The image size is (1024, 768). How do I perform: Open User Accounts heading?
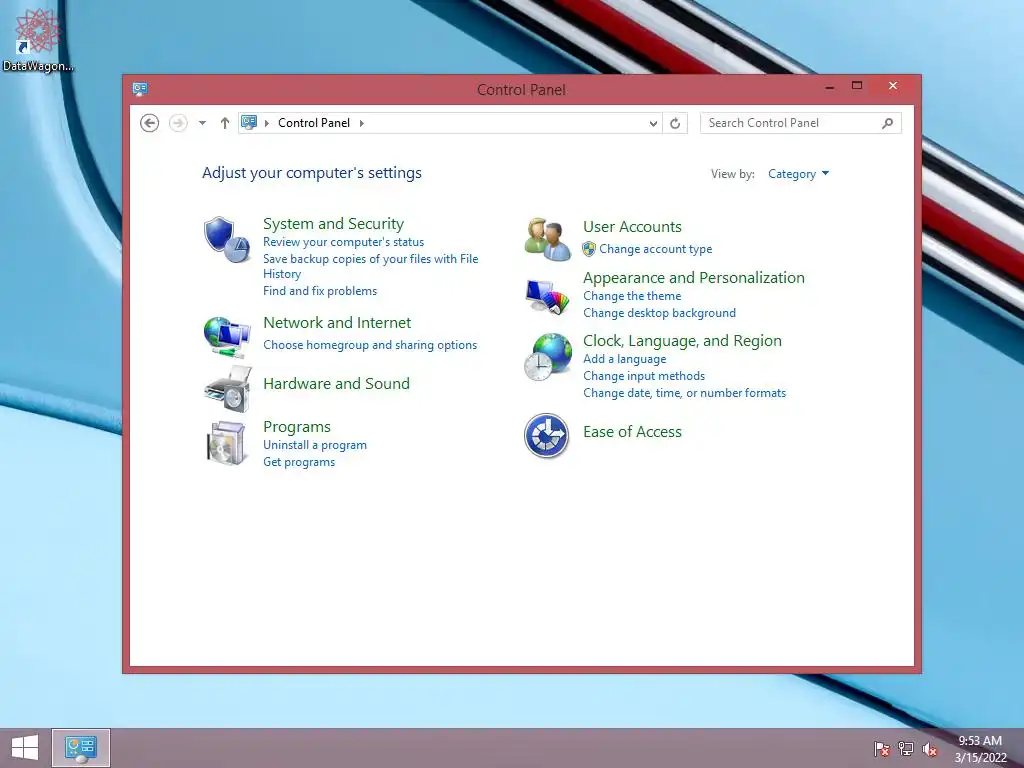pos(632,227)
